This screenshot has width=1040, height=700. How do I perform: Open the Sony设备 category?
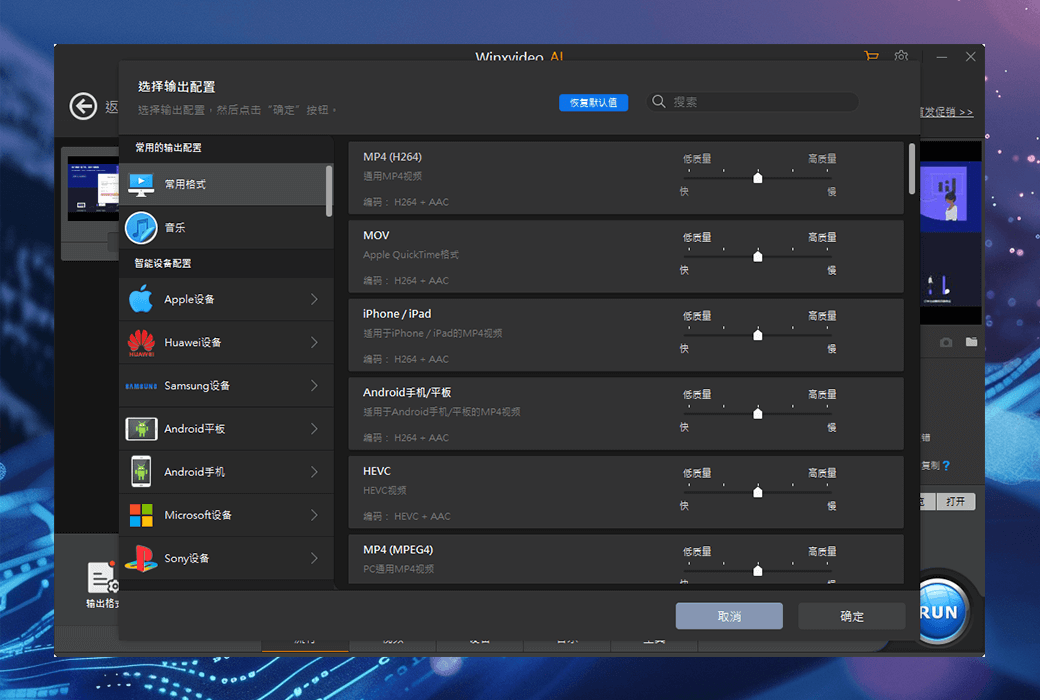(x=226, y=558)
